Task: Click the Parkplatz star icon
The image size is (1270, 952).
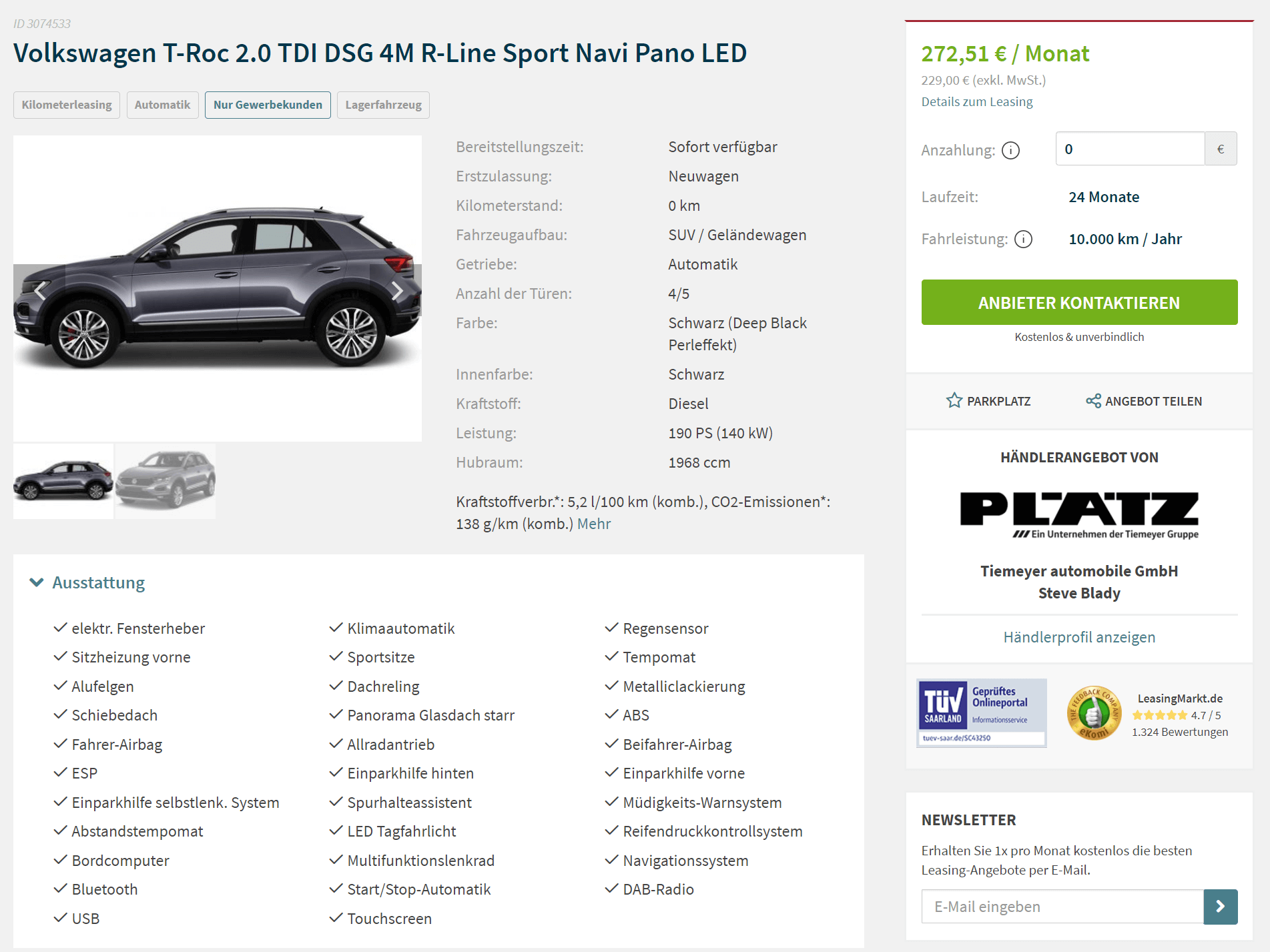Action: click(954, 400)
